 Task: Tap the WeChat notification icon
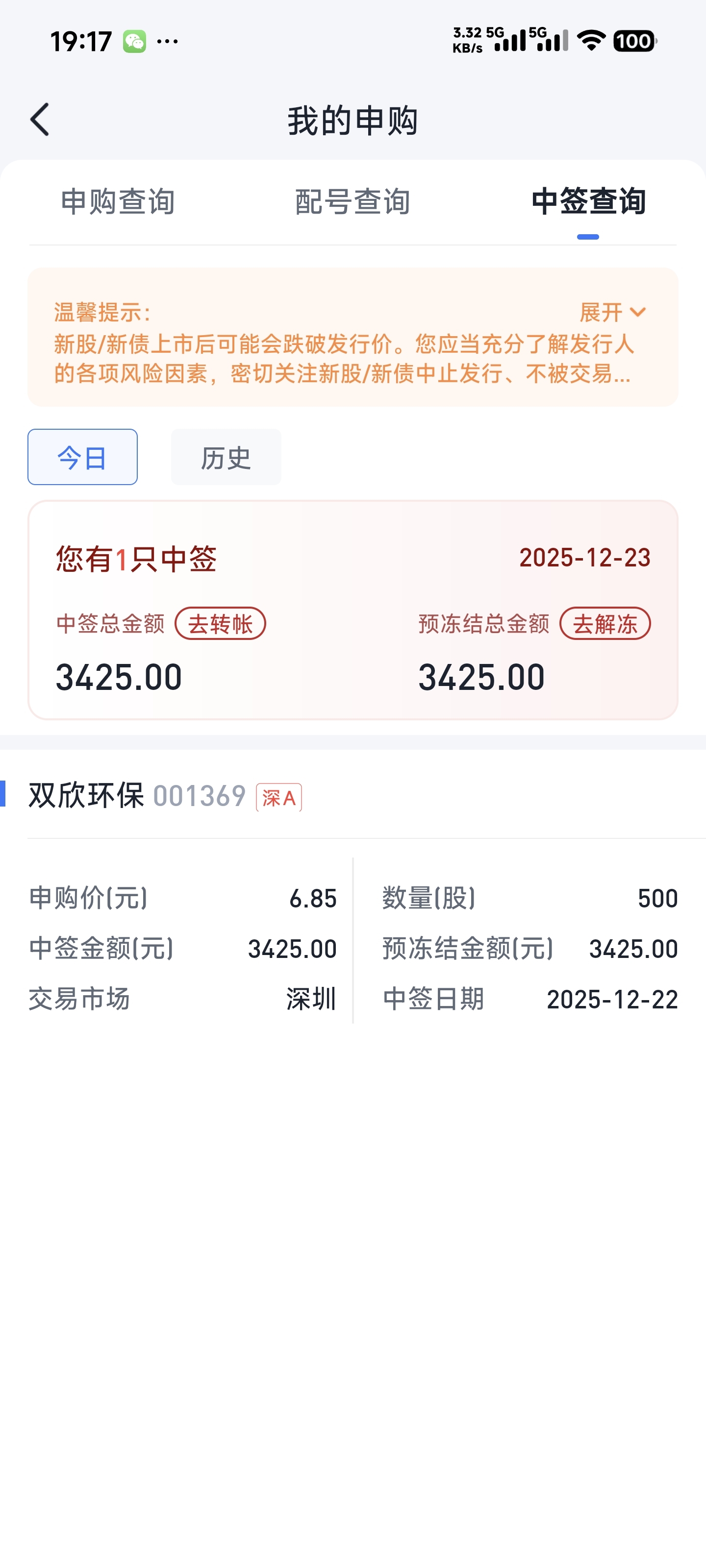134,41
